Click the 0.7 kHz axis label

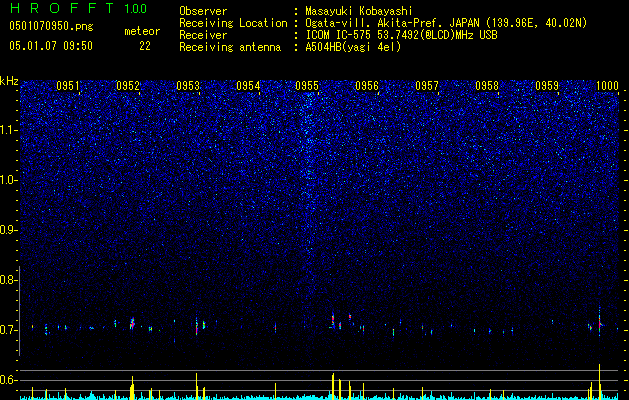click(9, 330)
